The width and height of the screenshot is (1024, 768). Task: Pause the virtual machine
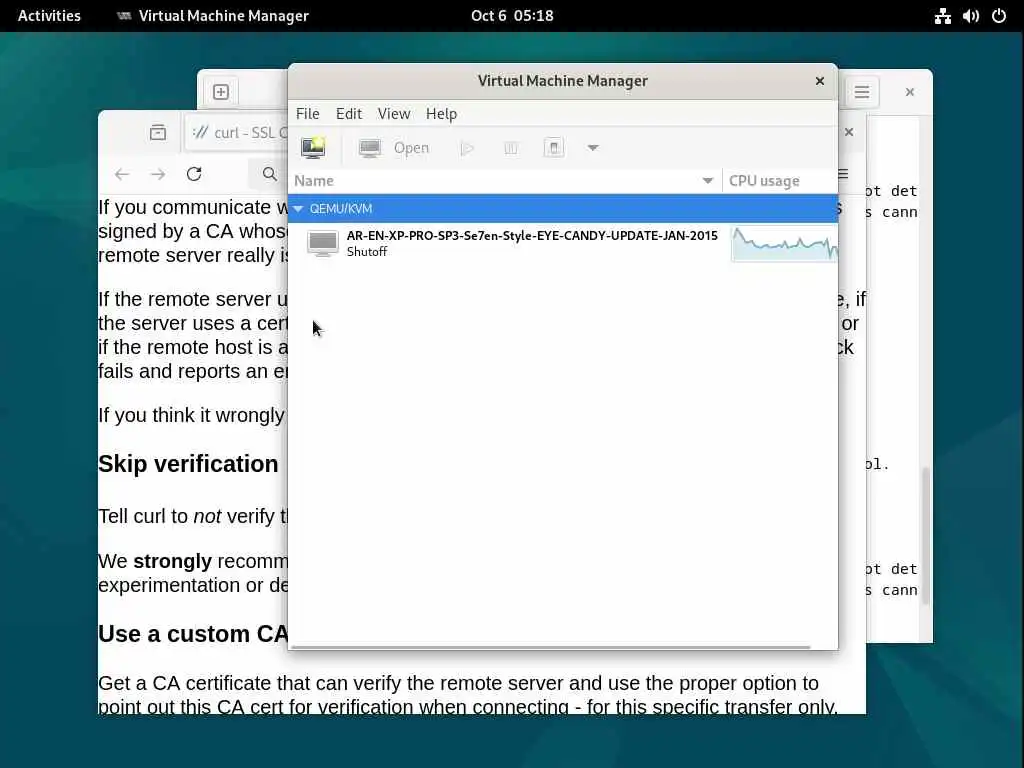[x=511, y=148]
